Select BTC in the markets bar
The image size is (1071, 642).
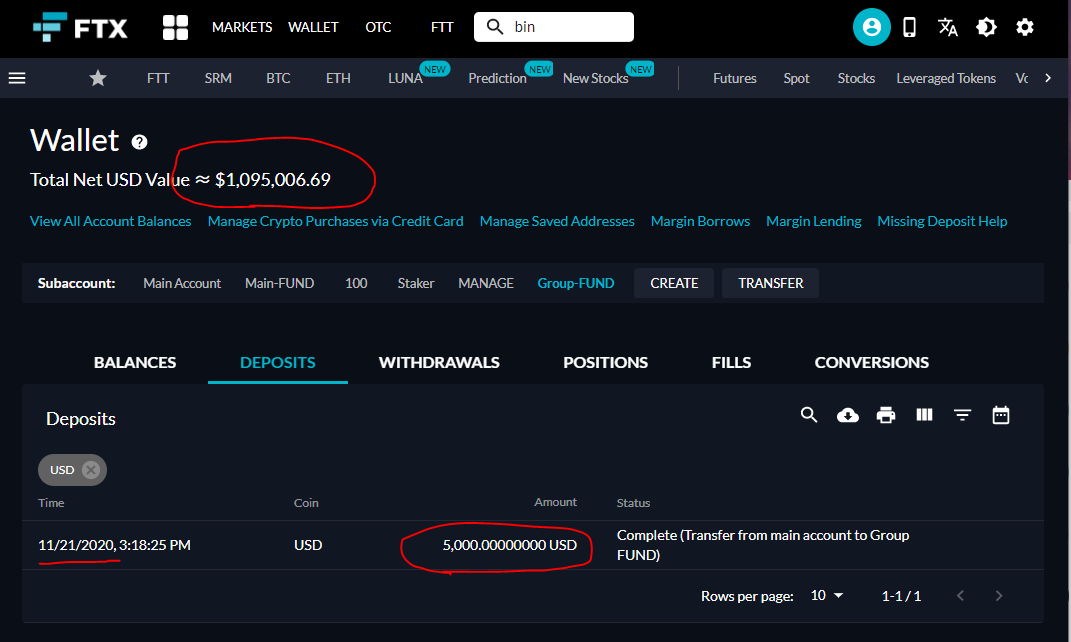(x=278, y=78)
